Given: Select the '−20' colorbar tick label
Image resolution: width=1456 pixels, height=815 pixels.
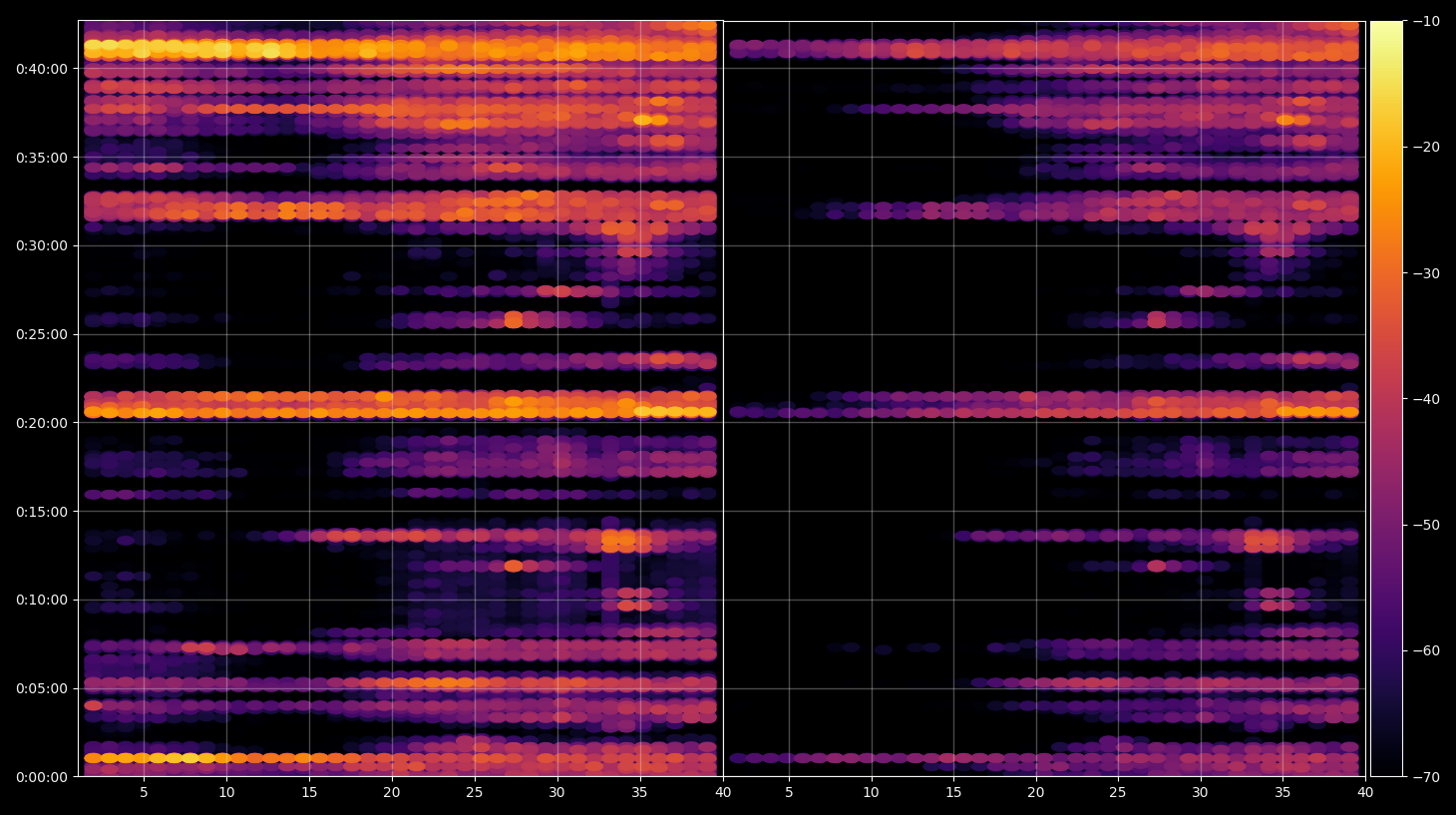Looking at the screenshot, I should [x=1426, y=147].
